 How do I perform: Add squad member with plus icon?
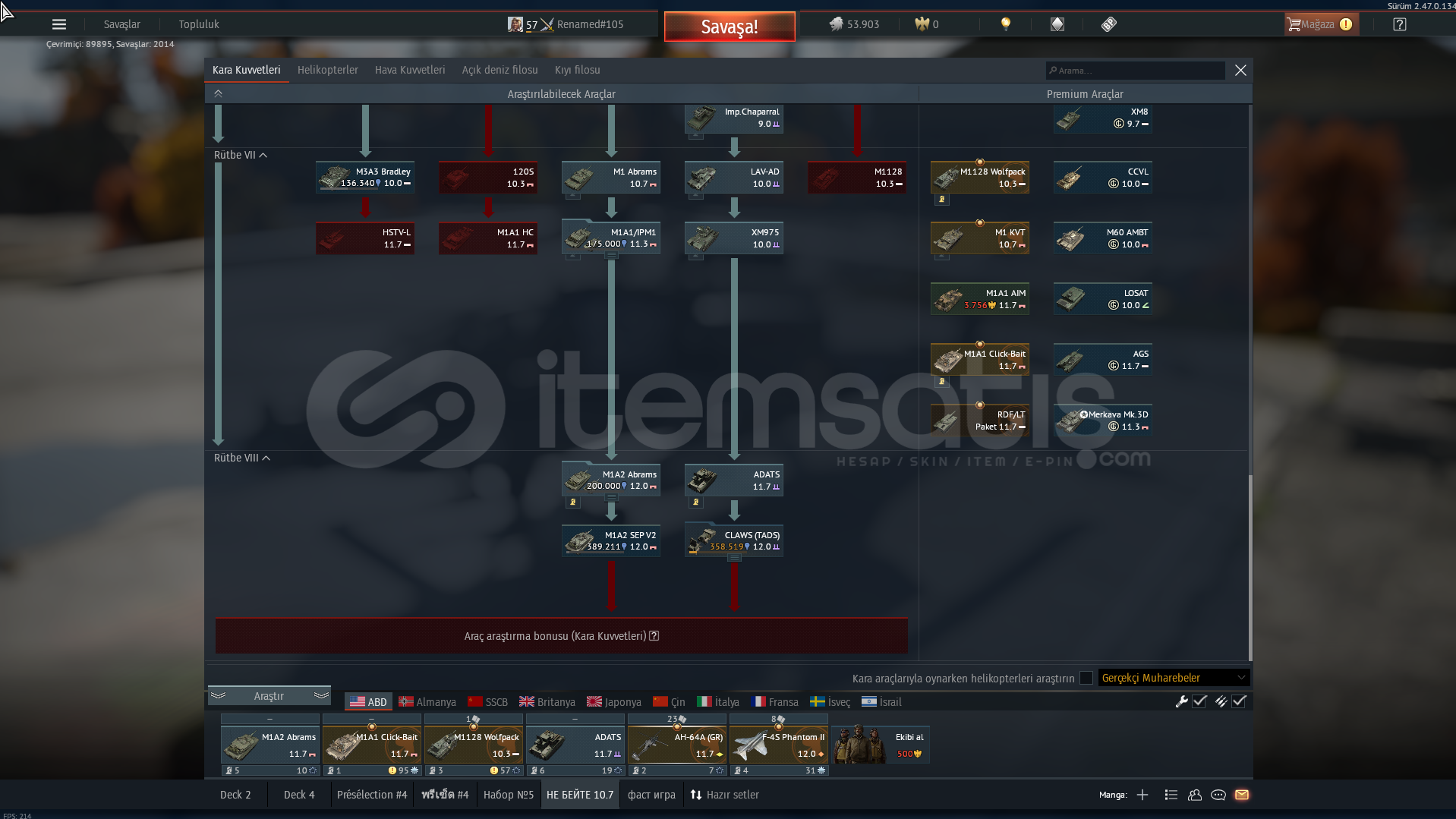click(x=1142, y=795)
